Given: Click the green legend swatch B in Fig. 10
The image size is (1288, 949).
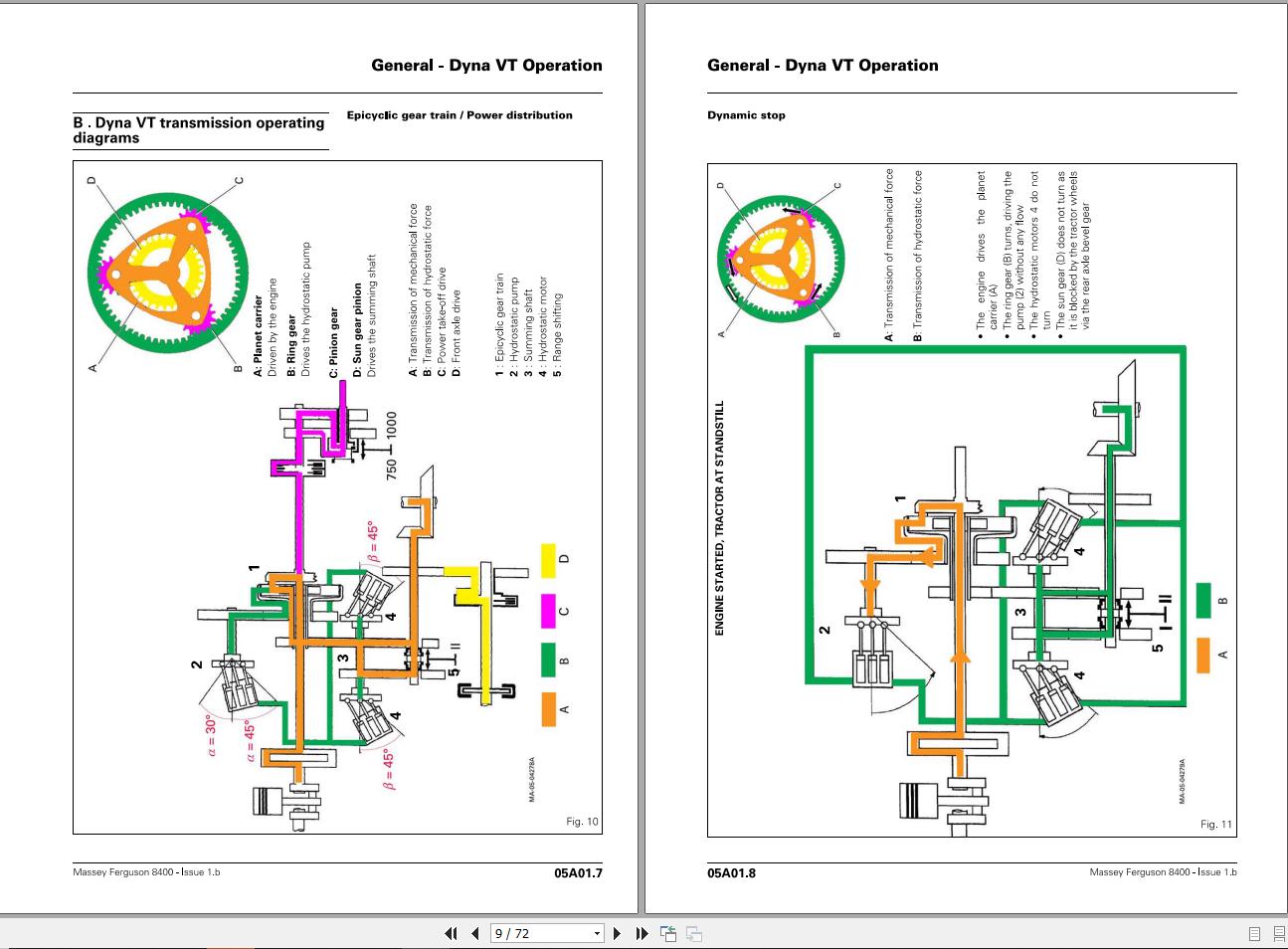Looking at the screenshot, I should click(548, 661).
